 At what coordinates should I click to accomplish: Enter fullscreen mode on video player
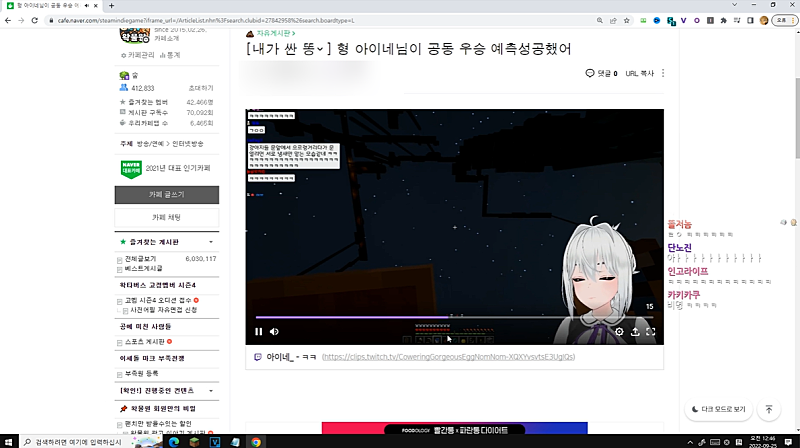(x=651, y=332)
